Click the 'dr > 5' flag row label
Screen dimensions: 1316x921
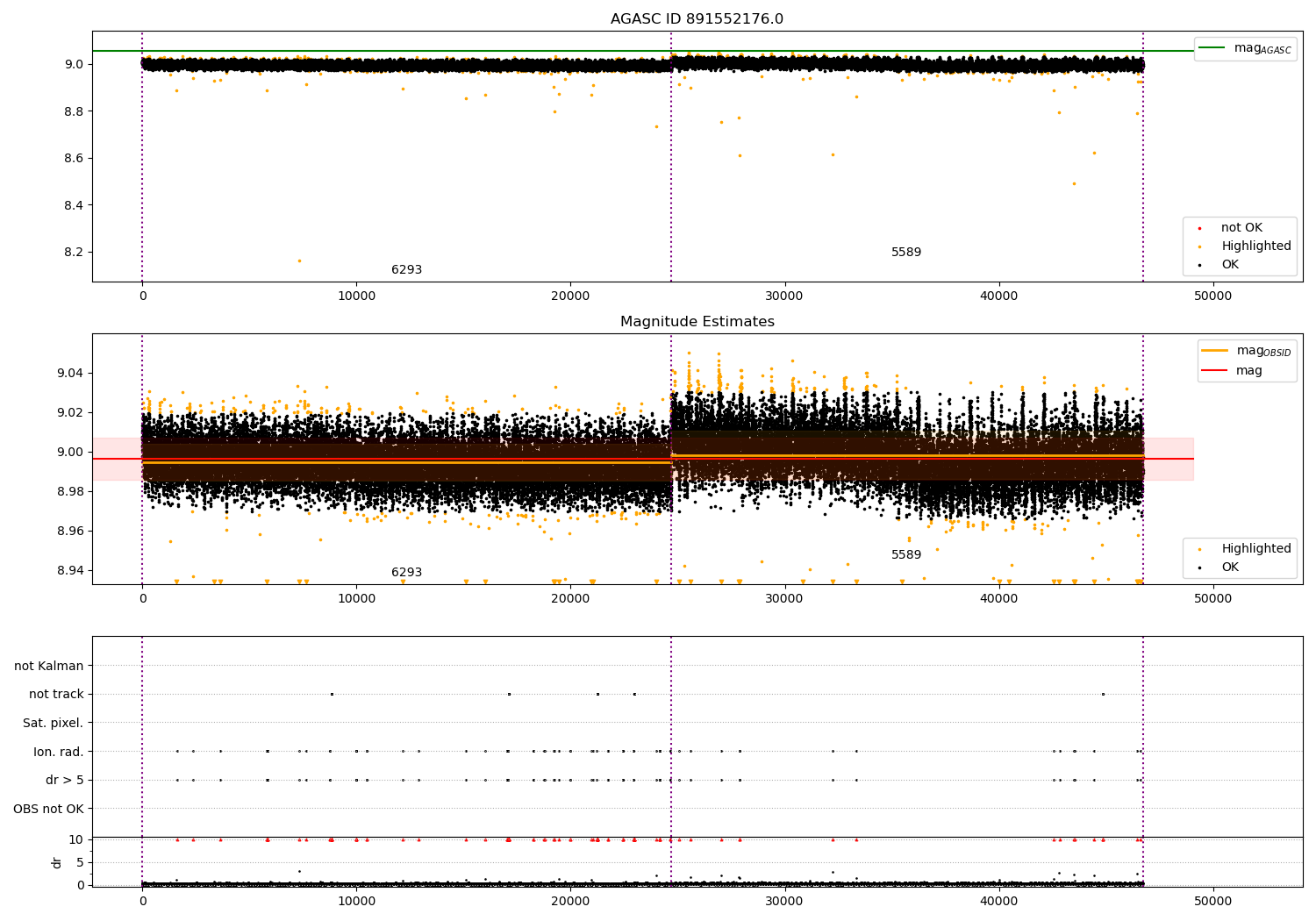pyautogui.click(x=64, y=780)
